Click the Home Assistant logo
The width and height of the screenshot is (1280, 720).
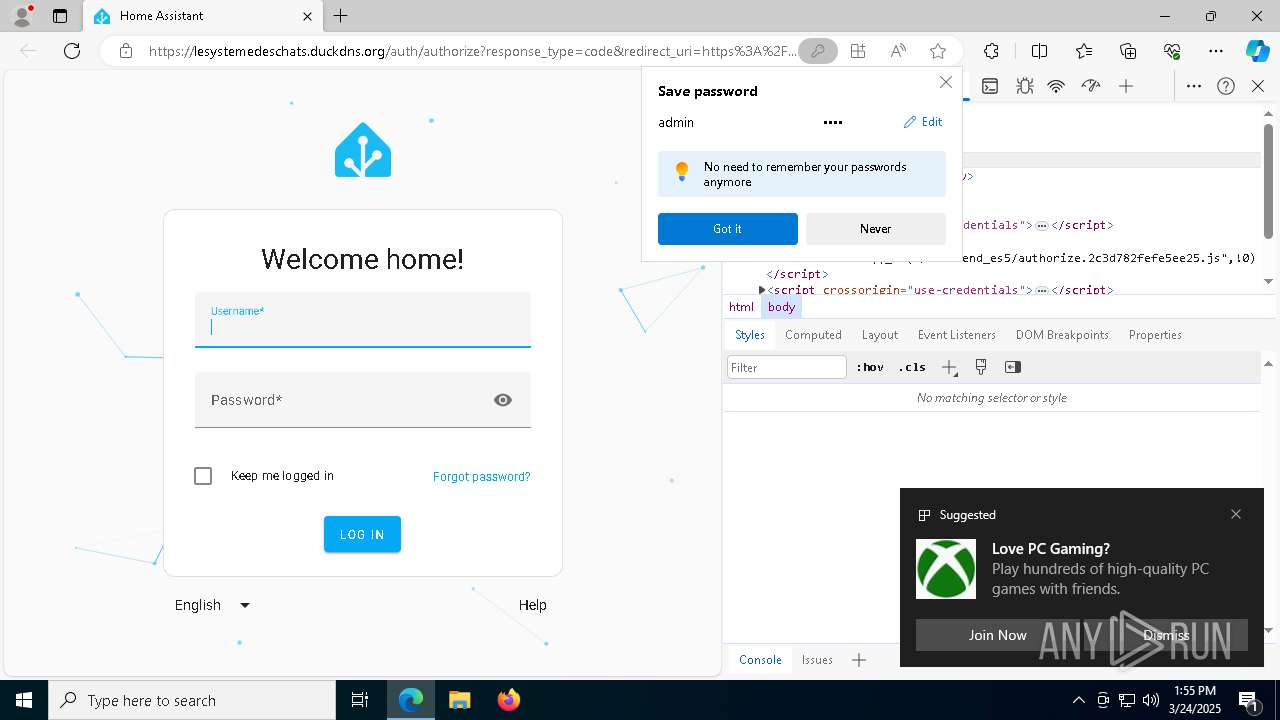(x=363, y=150)
